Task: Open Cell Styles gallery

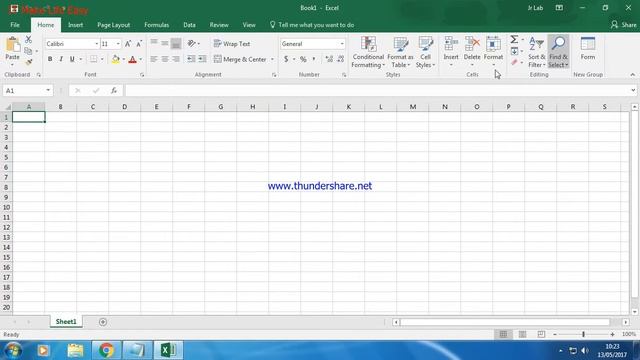Action: pos(425,52)
